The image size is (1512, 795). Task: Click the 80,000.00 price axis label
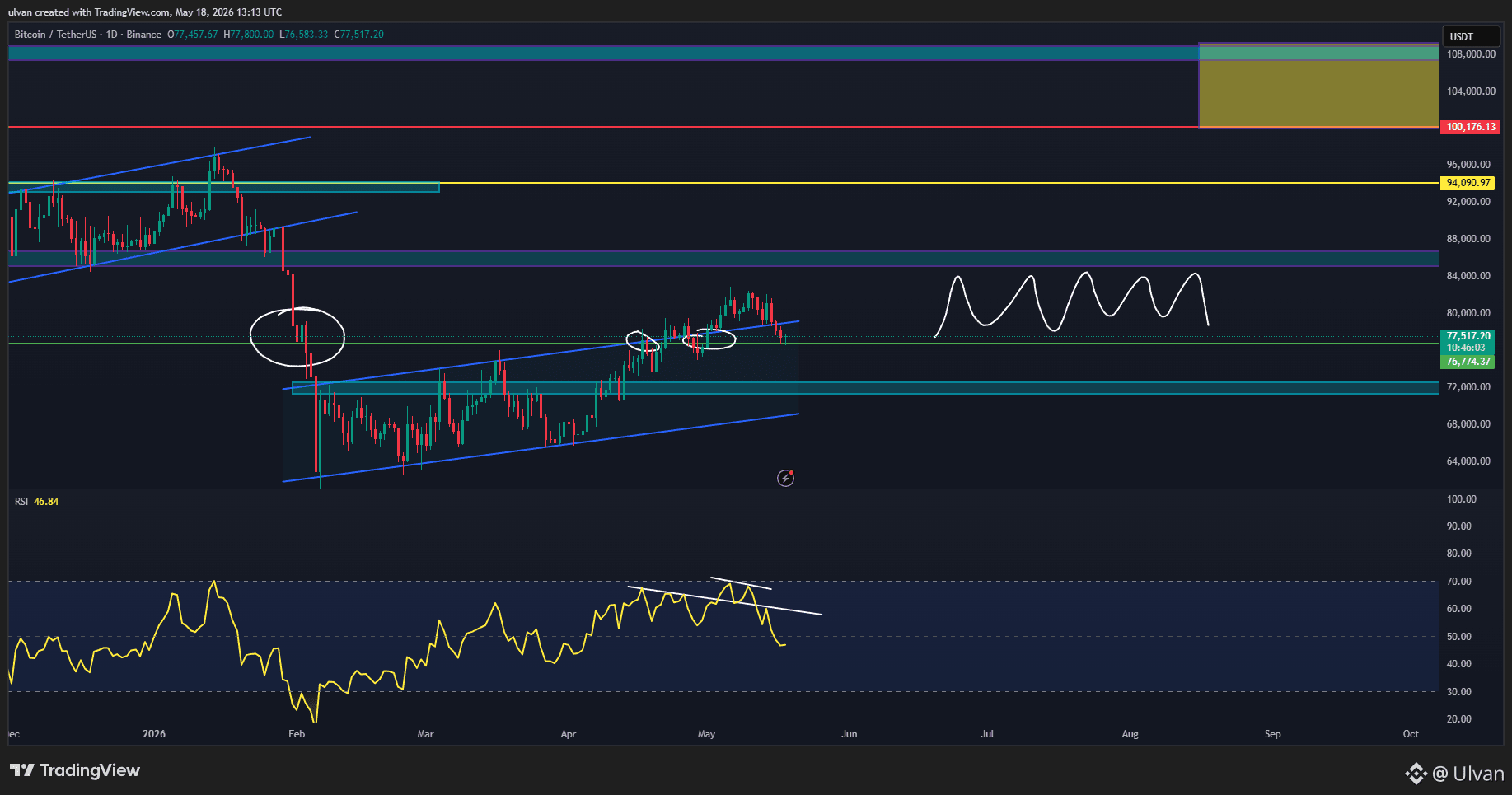(1468, 313)
